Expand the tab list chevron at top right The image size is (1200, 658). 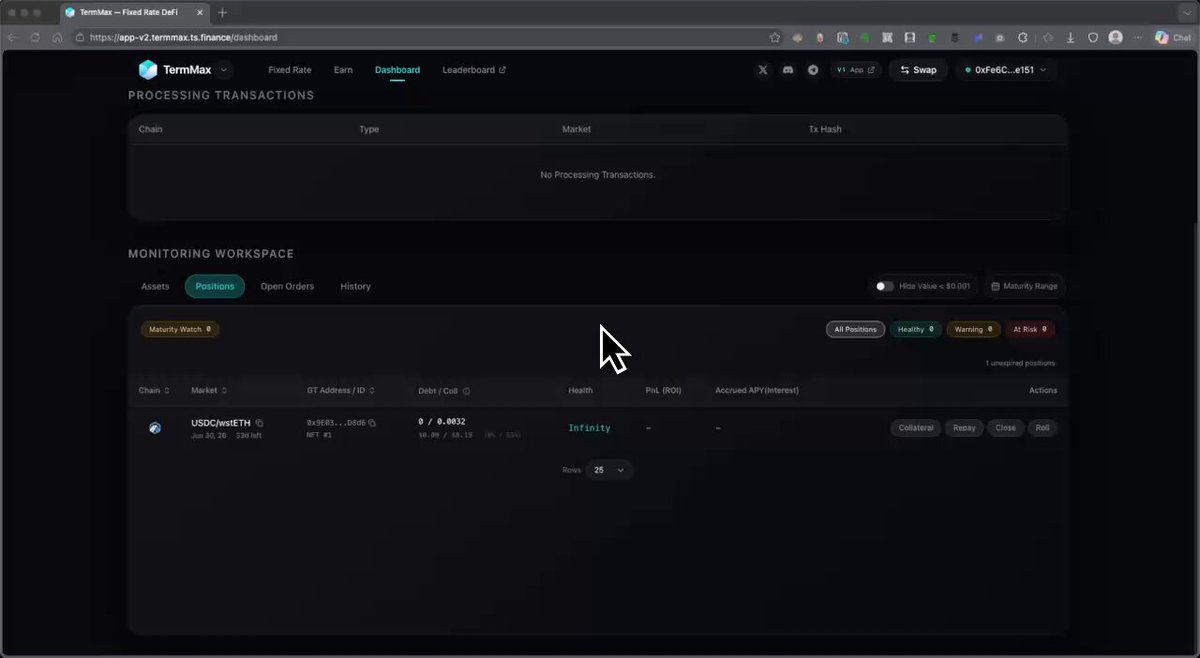tap(1186, 12)
